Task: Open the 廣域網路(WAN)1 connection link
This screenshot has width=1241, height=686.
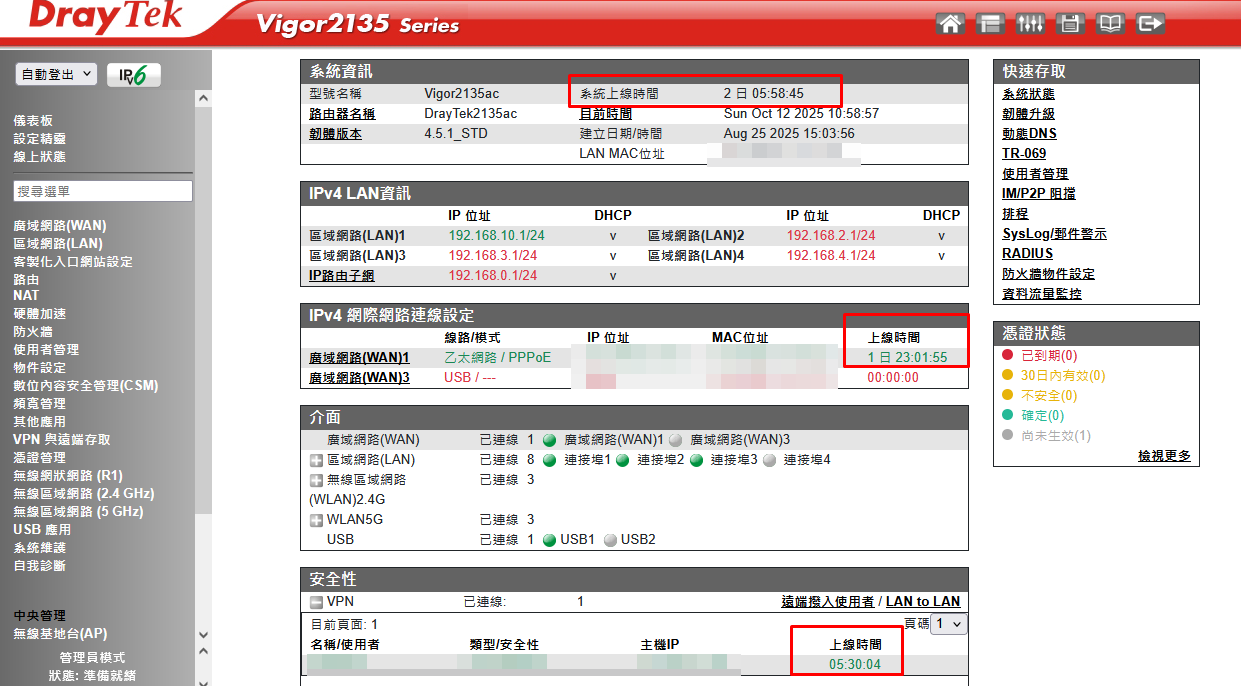Action: 359,357
